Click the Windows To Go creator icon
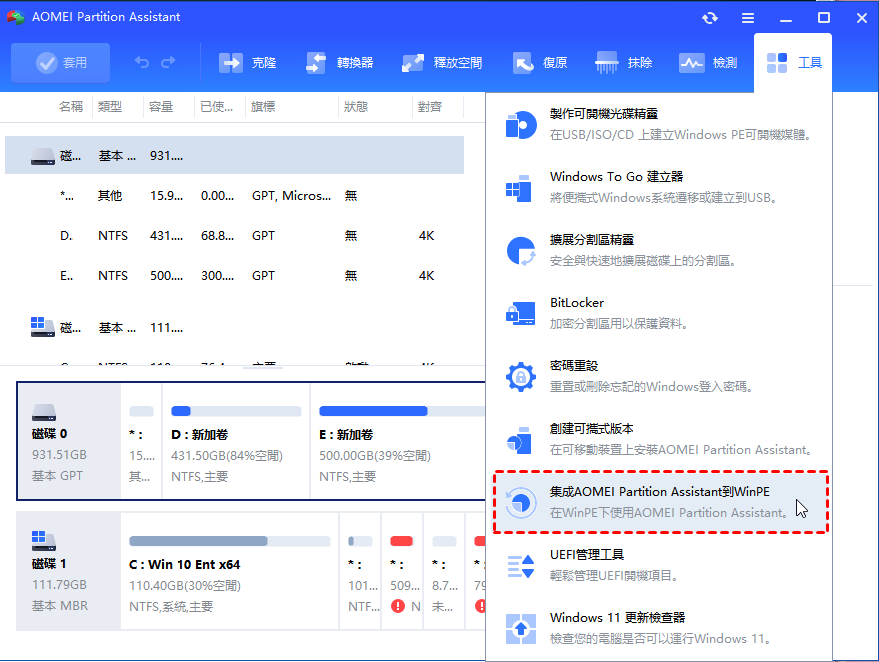879x662 pixels. point(519,188)
